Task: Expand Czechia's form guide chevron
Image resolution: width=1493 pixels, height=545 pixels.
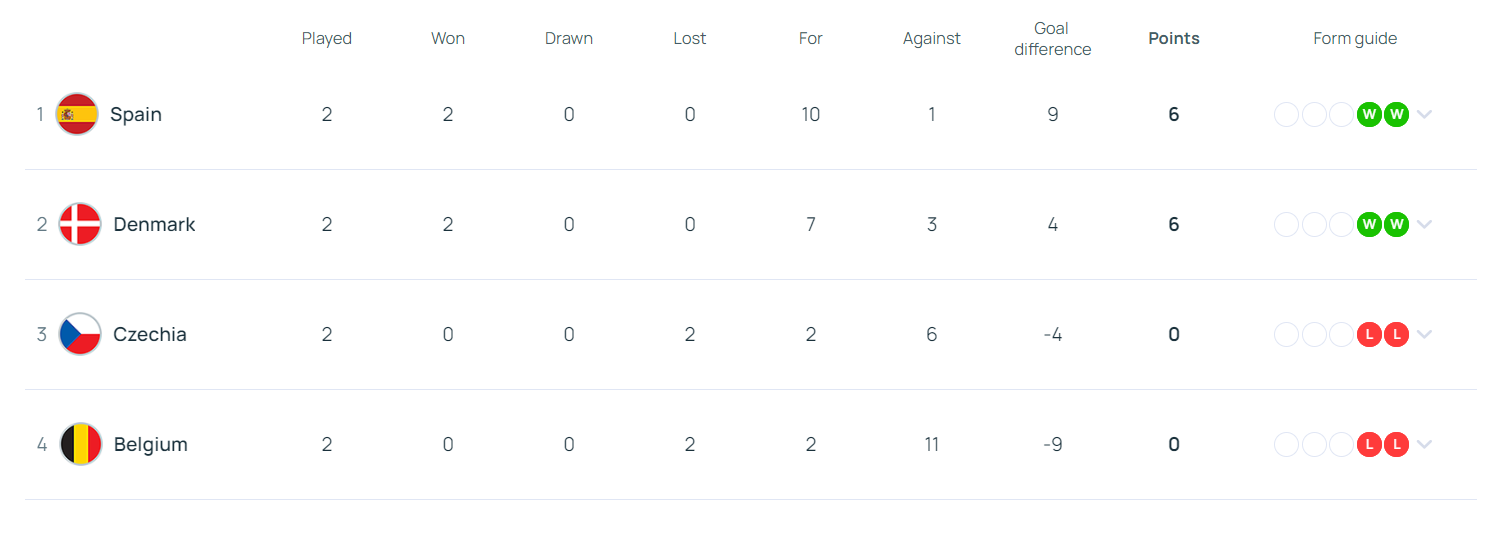Action: [1425, 334]
